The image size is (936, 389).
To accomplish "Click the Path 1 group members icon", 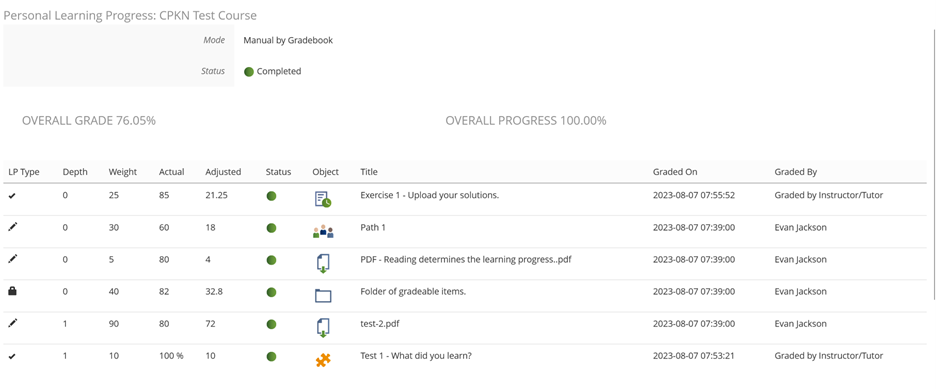I will [x=323, y=231].
